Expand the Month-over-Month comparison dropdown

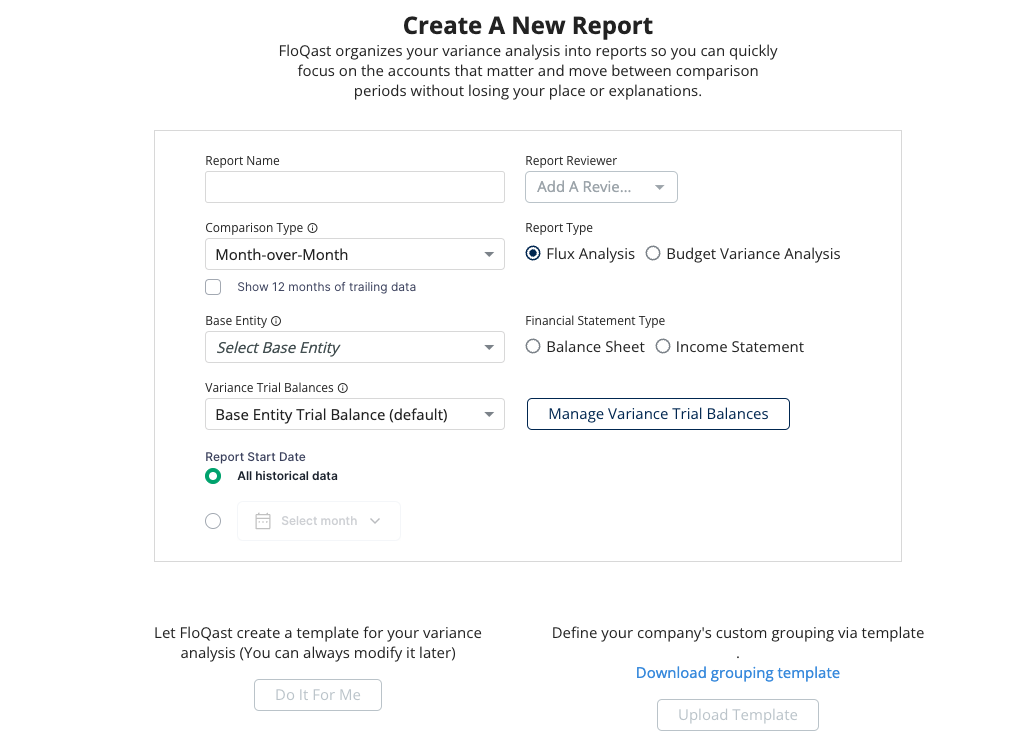coord(355,254)
